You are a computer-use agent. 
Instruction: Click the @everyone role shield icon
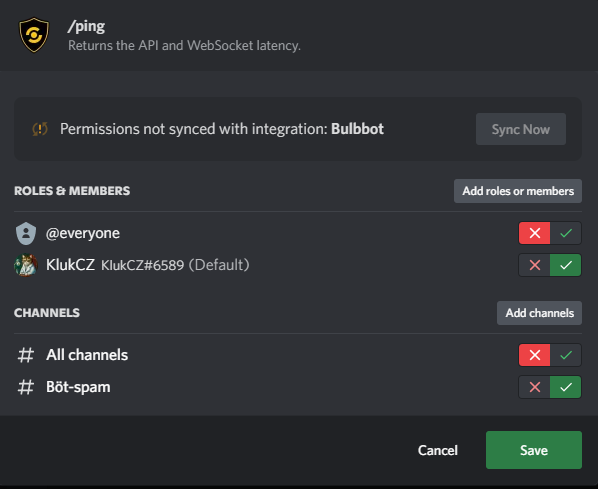coord(26,233)
